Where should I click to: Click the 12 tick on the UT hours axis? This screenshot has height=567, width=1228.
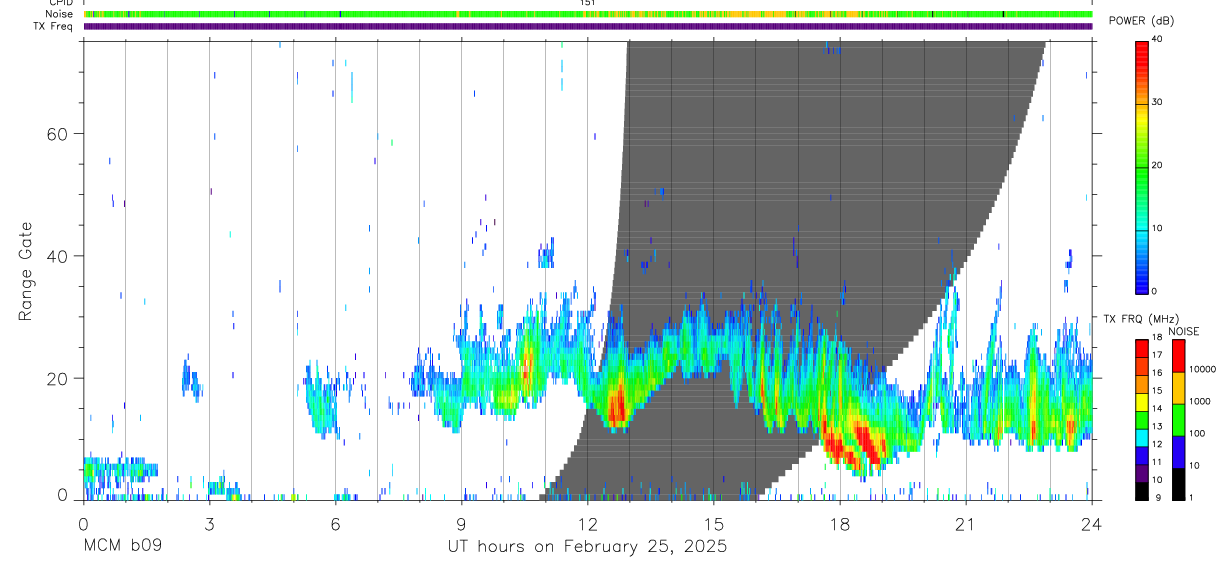(587, 524)
